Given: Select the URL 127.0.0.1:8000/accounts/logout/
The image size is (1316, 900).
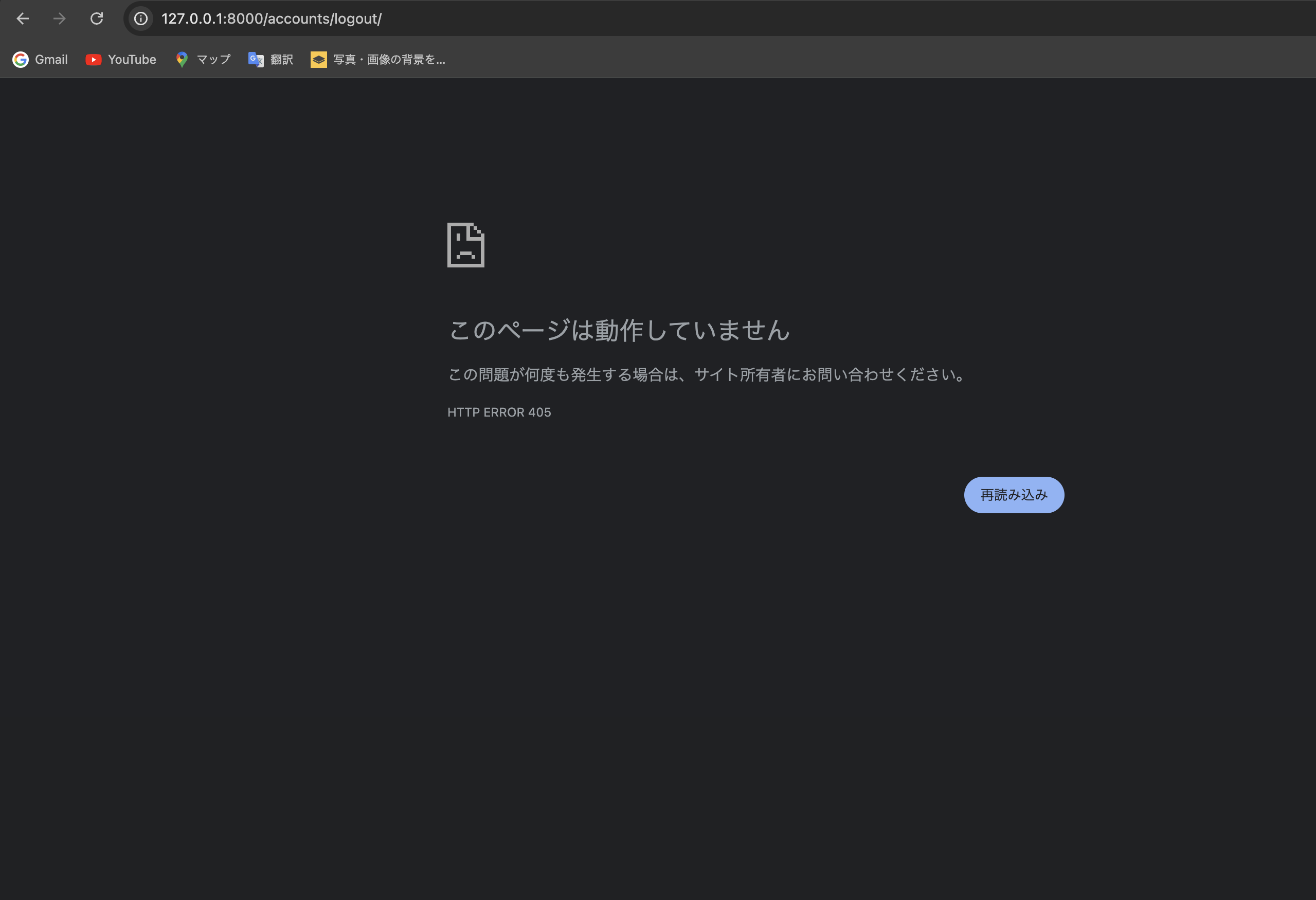Looking at the screenshot, I should point(271,18).
